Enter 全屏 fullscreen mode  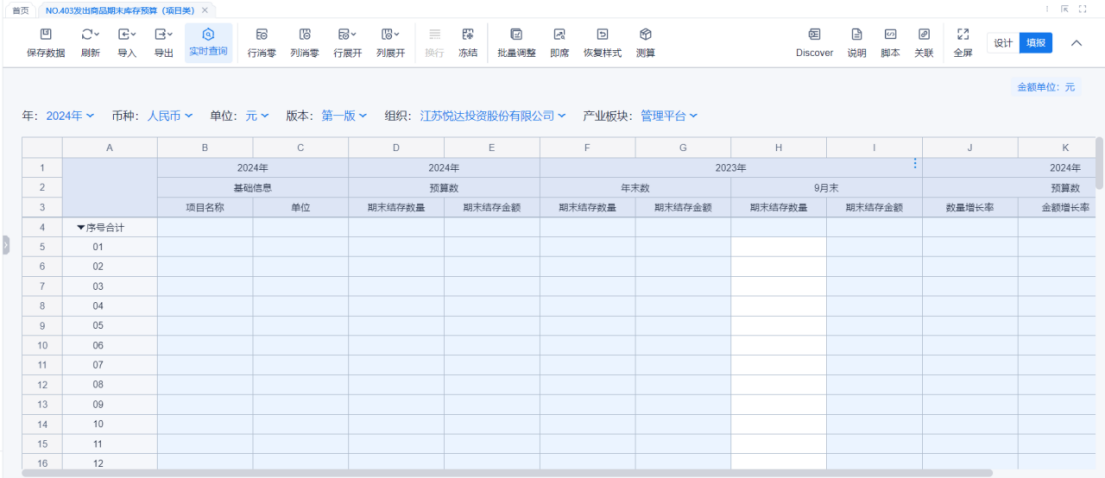[963, 35]
